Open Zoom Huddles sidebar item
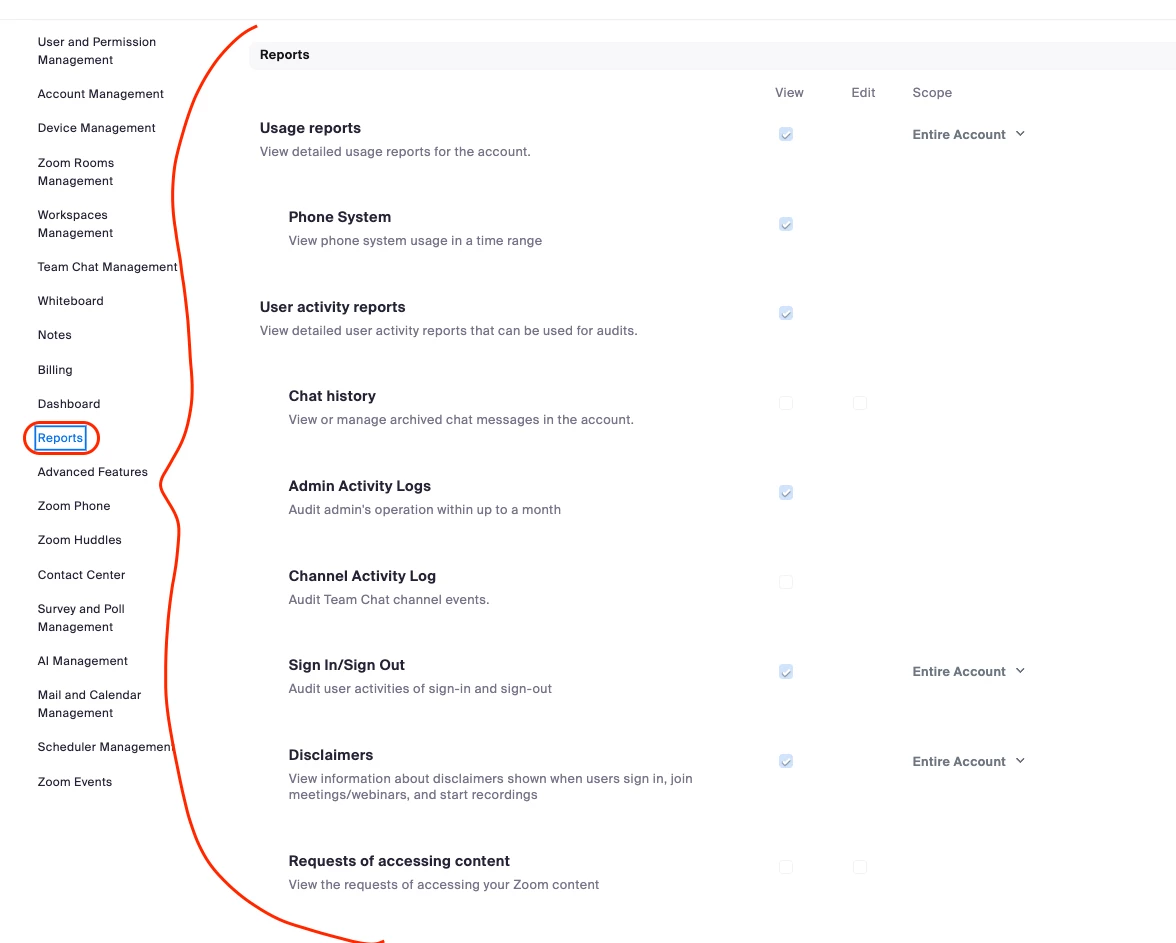Screen dimensions: 1176x943 coord(80,540)
